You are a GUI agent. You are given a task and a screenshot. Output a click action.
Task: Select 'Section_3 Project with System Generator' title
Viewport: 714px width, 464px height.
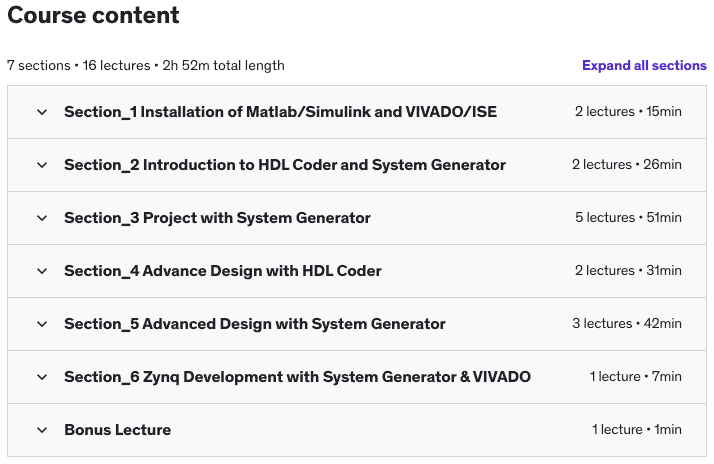click(x=217, y=218)
